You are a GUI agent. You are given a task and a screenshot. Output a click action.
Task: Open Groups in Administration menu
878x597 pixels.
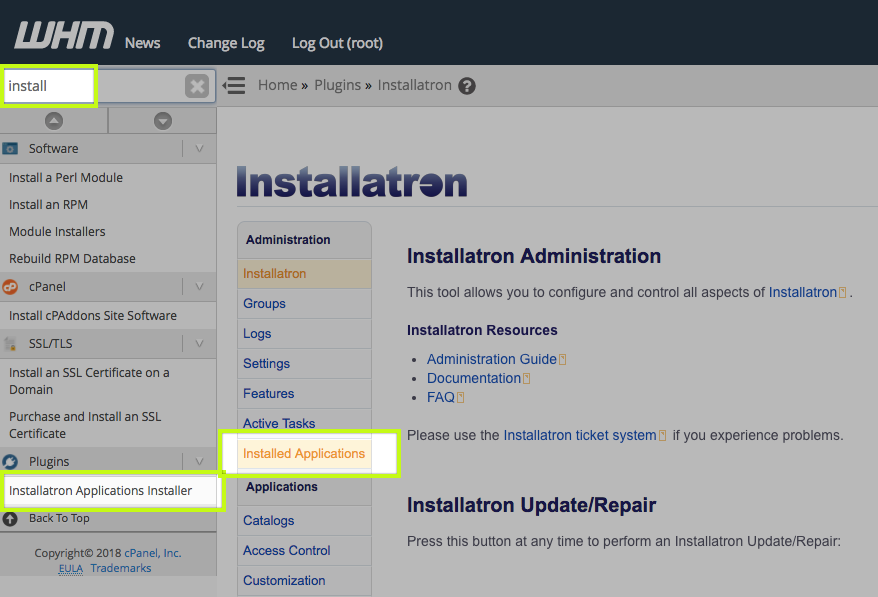304,304
